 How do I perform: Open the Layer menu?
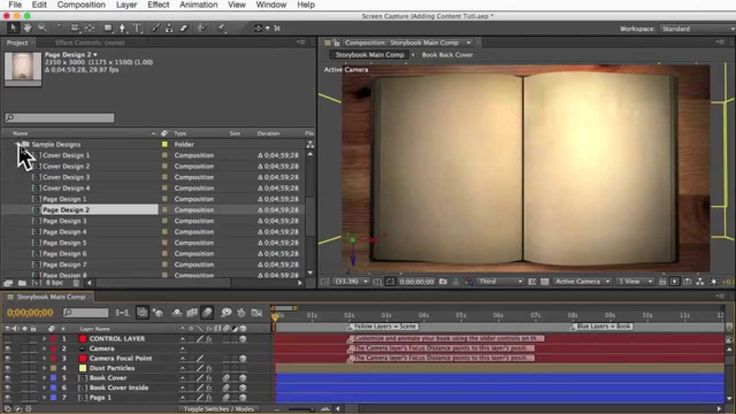click(x=126, y=5)
